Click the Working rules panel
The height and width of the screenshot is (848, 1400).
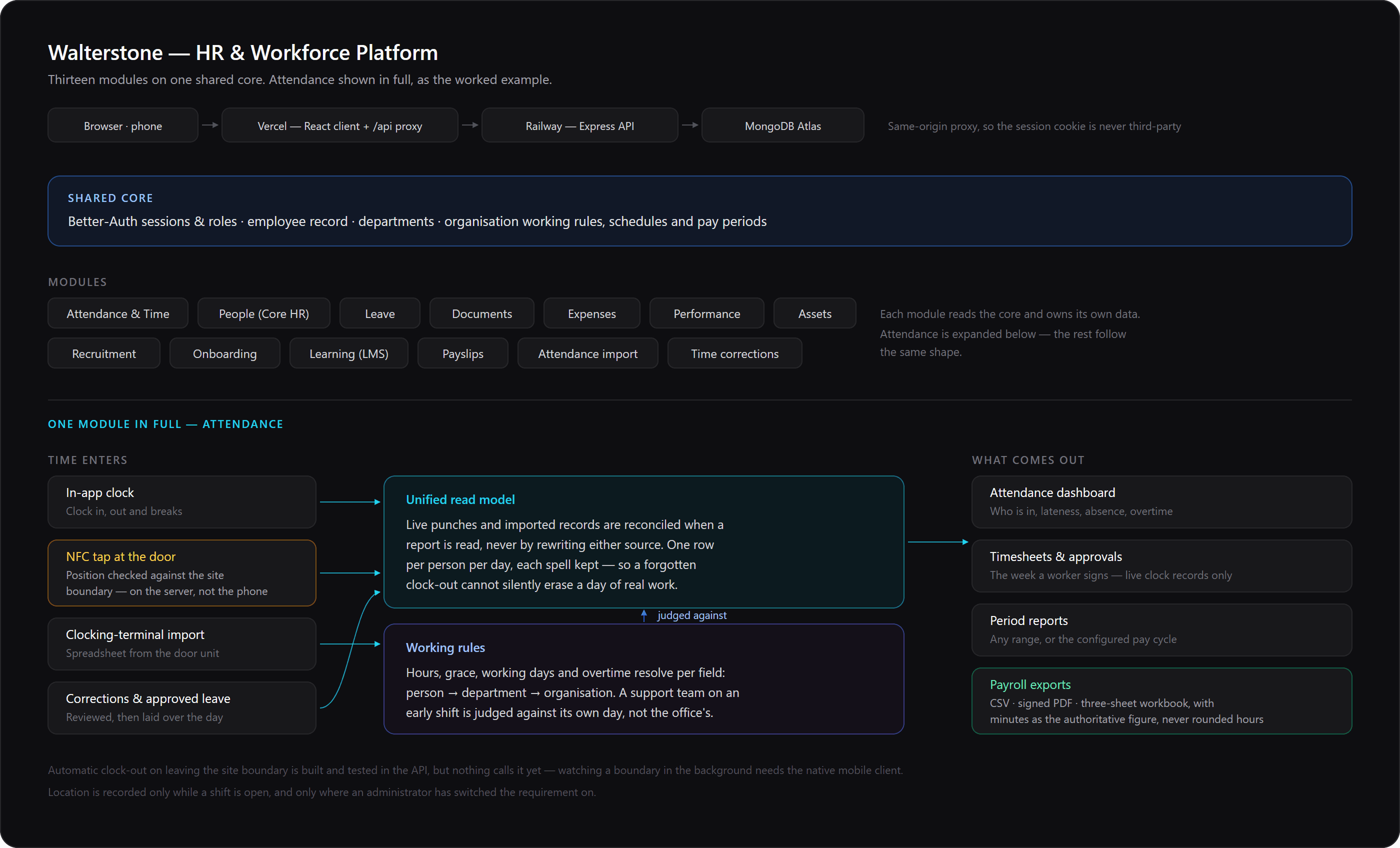644,679
